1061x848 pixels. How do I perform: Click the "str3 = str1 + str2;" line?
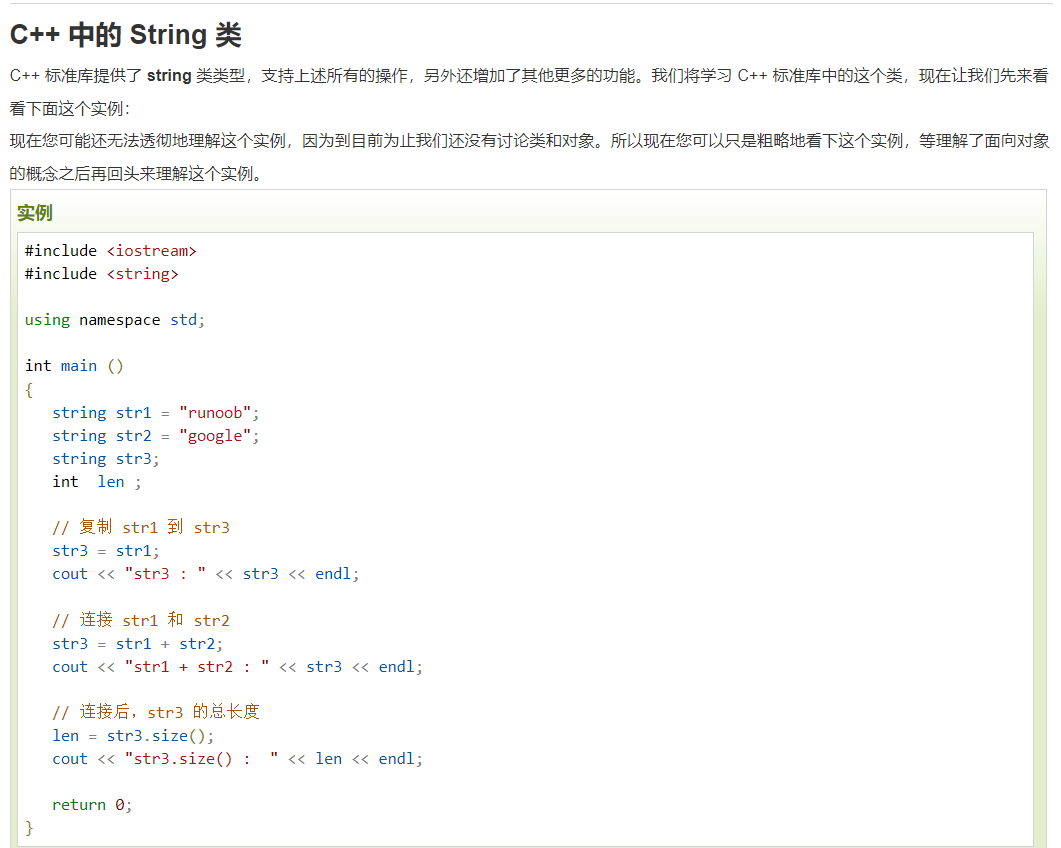tap(138, 644)
